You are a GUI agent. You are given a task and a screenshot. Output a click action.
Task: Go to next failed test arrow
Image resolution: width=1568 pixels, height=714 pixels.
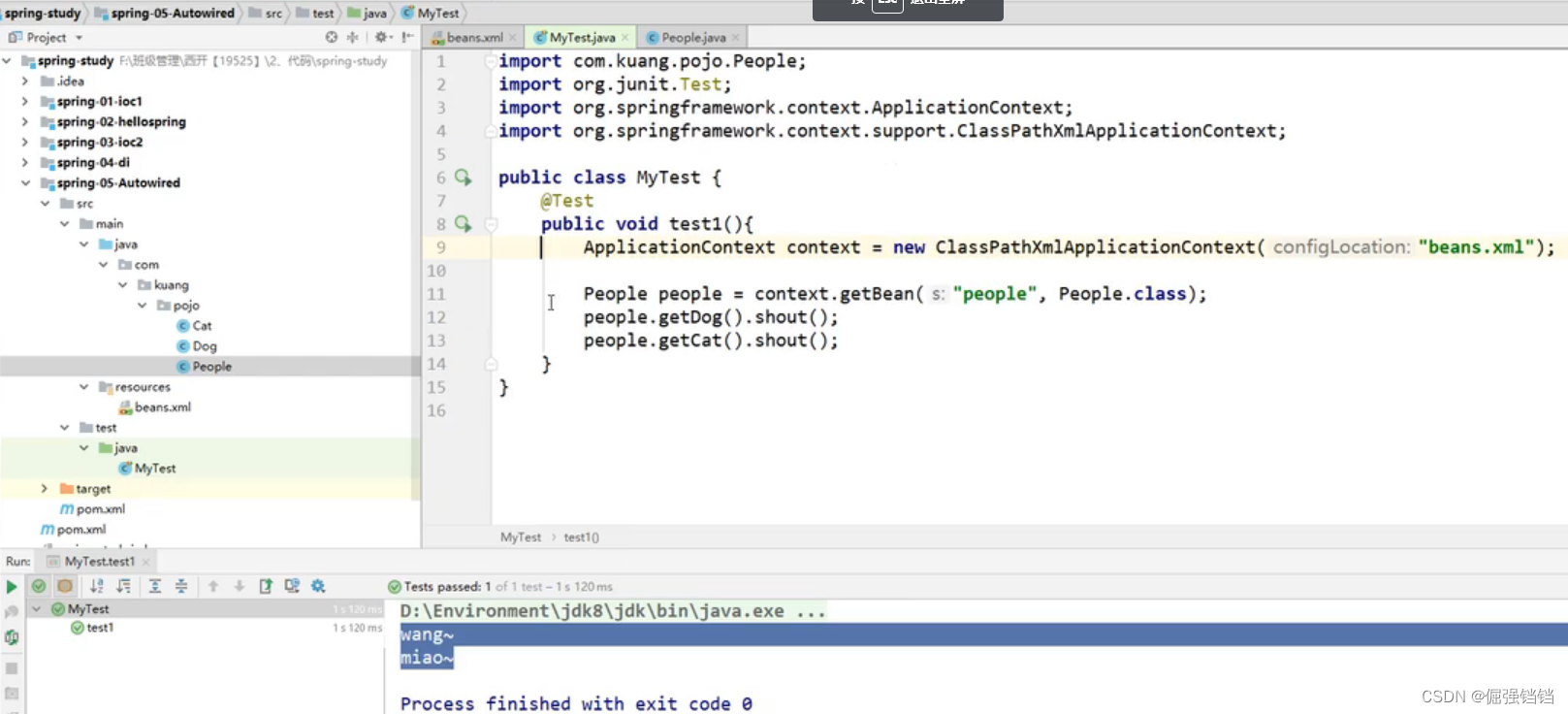(240, 586)
